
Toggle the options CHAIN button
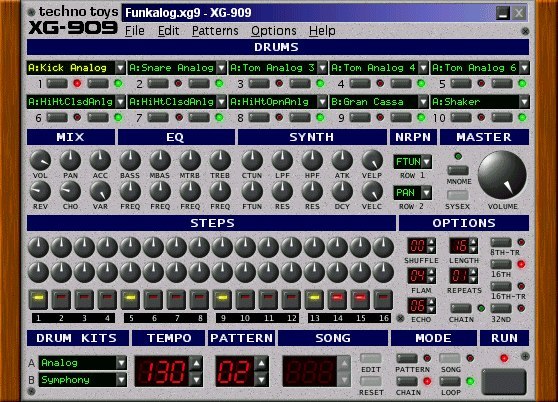460,308
